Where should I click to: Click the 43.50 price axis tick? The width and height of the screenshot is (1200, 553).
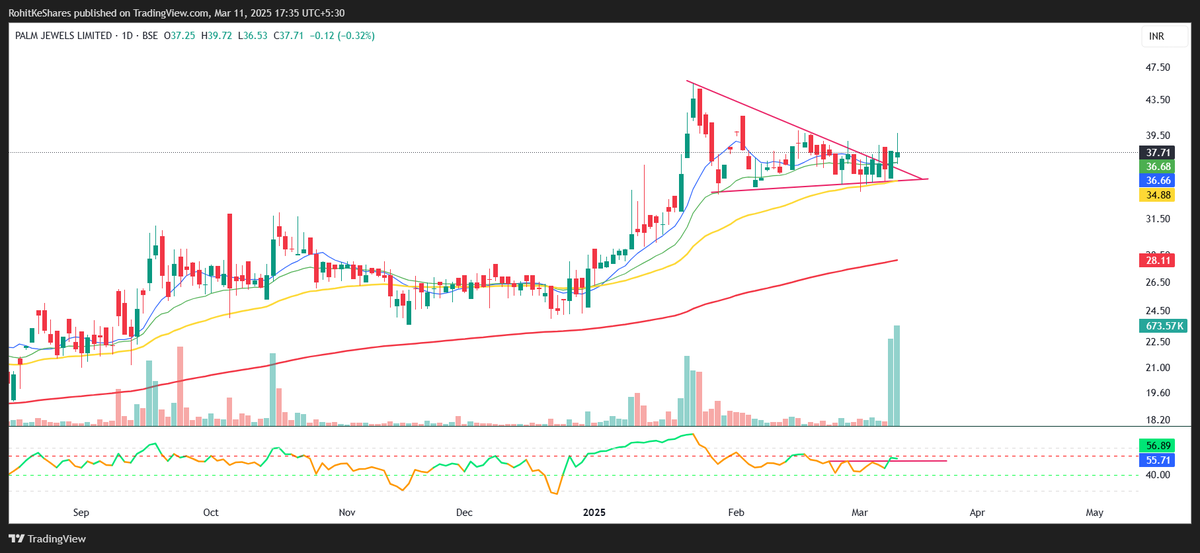[x=1157, y=100]
